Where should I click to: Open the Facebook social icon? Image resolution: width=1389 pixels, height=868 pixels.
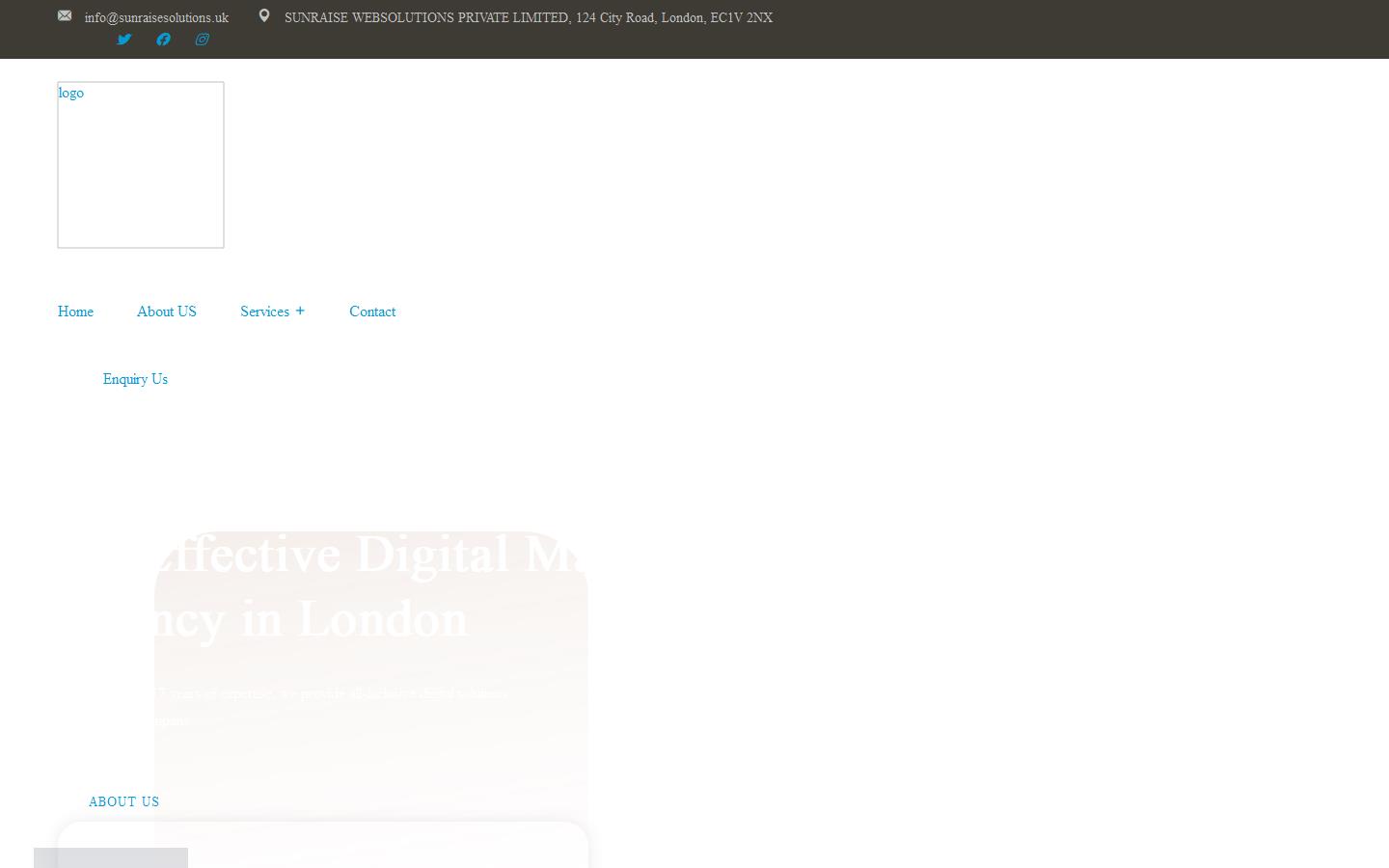click(162, 40)
